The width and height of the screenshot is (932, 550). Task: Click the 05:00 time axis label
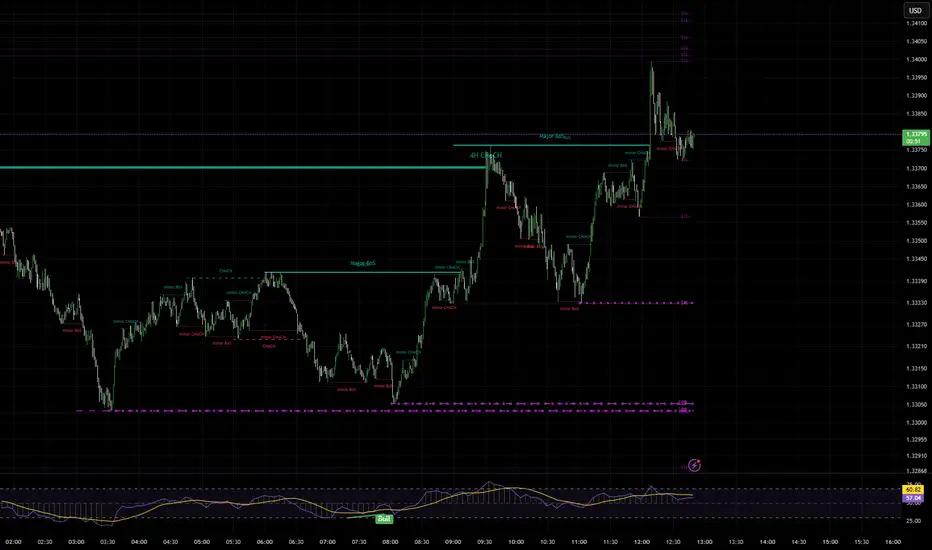[x=202, y=542]
